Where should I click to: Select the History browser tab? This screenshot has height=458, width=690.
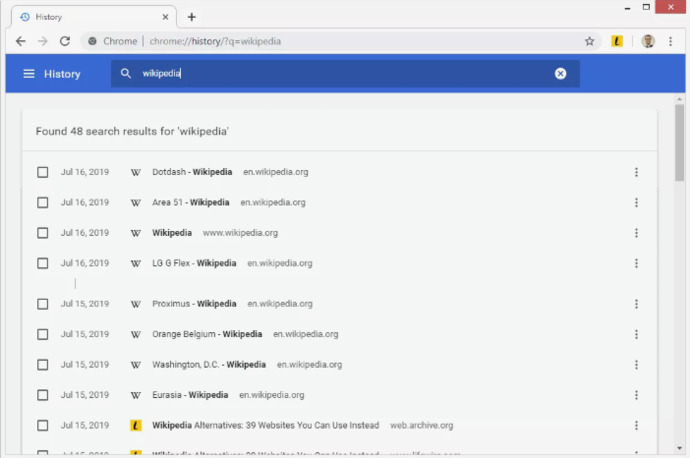click(x=94, y=17)
